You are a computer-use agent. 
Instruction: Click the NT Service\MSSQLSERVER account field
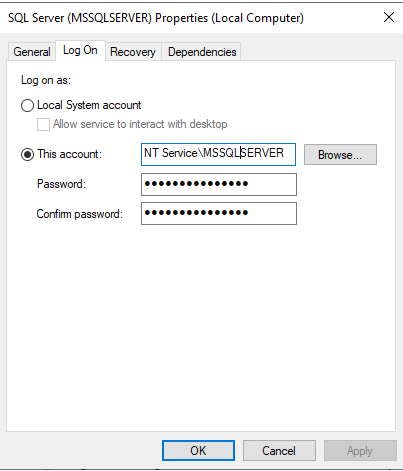click(x=218, y=154)
